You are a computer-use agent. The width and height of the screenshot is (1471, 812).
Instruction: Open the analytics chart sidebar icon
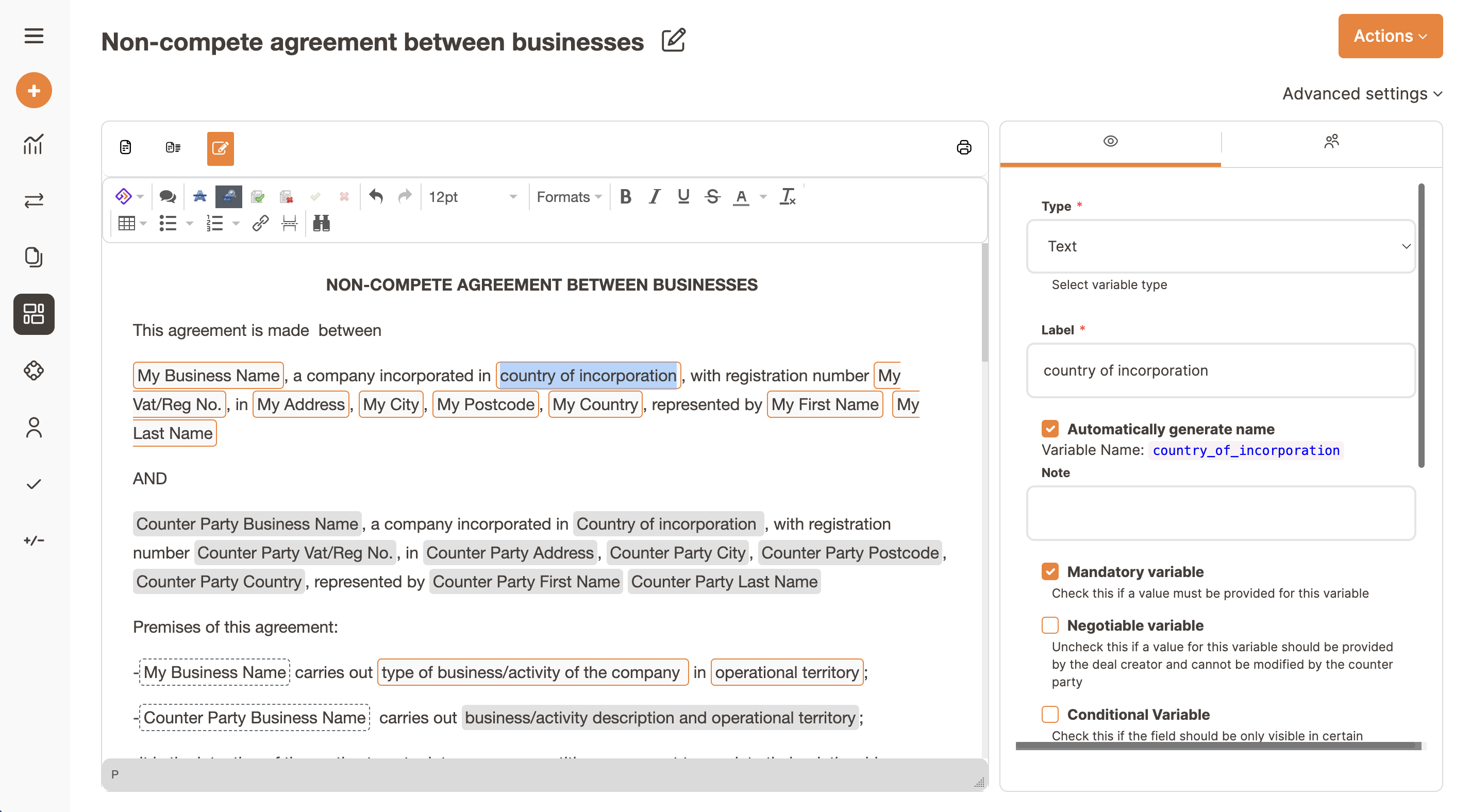[34, 144]
